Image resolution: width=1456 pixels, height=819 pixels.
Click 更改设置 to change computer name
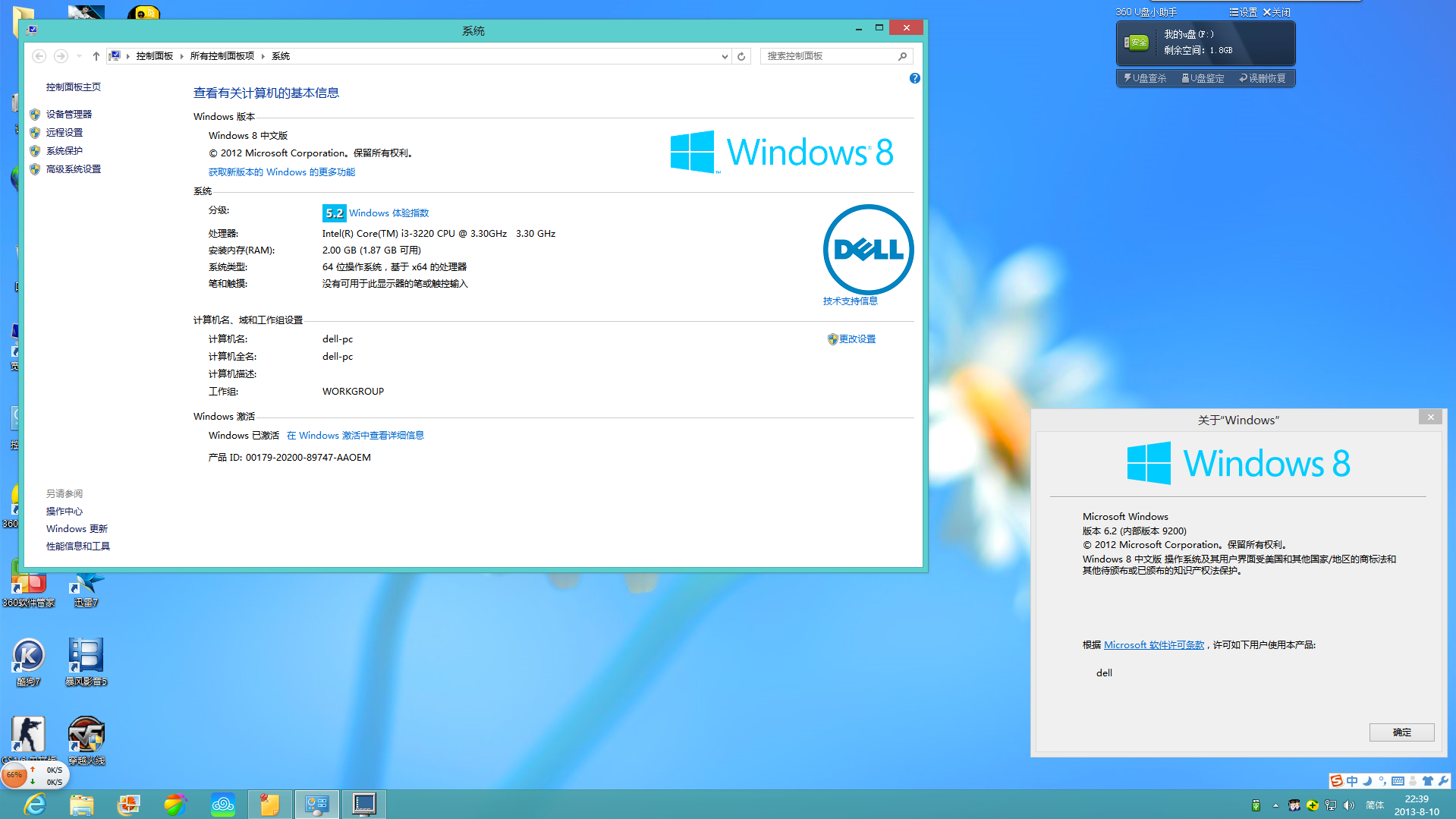(x=857, y=339)
